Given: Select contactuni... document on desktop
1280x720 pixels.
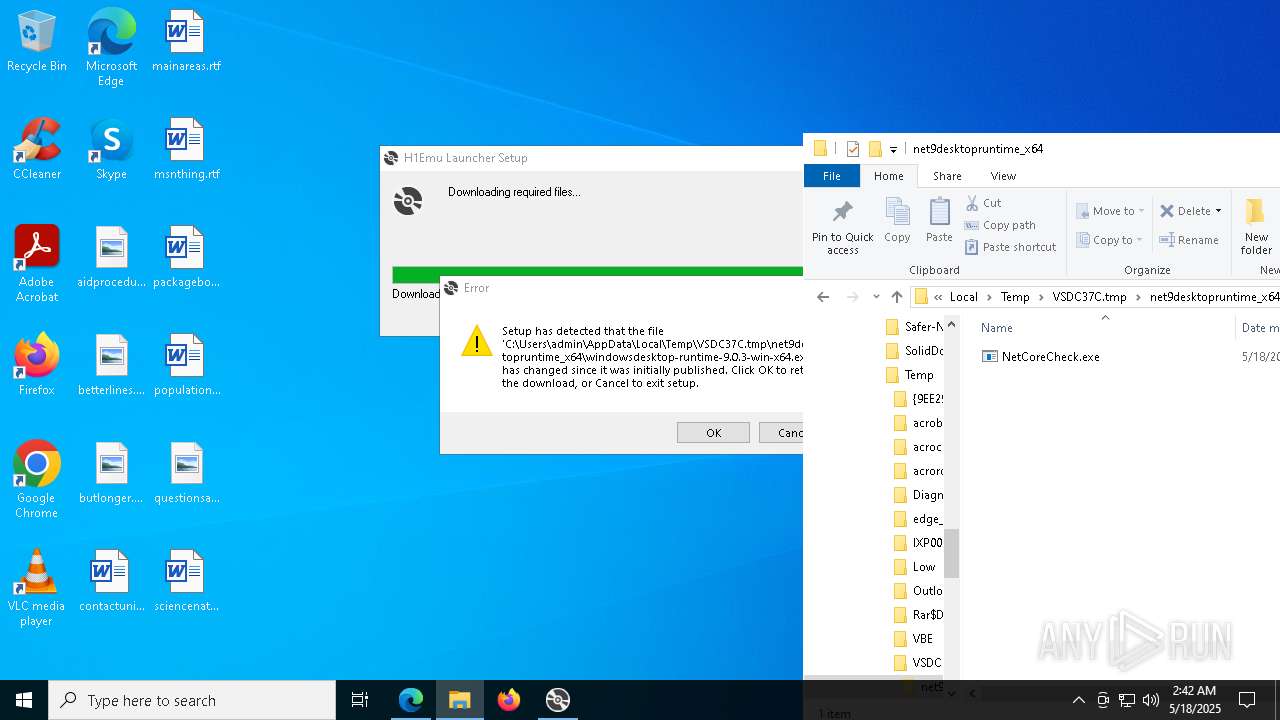Looking at the screenshot, I should click(x=111, y=582).
